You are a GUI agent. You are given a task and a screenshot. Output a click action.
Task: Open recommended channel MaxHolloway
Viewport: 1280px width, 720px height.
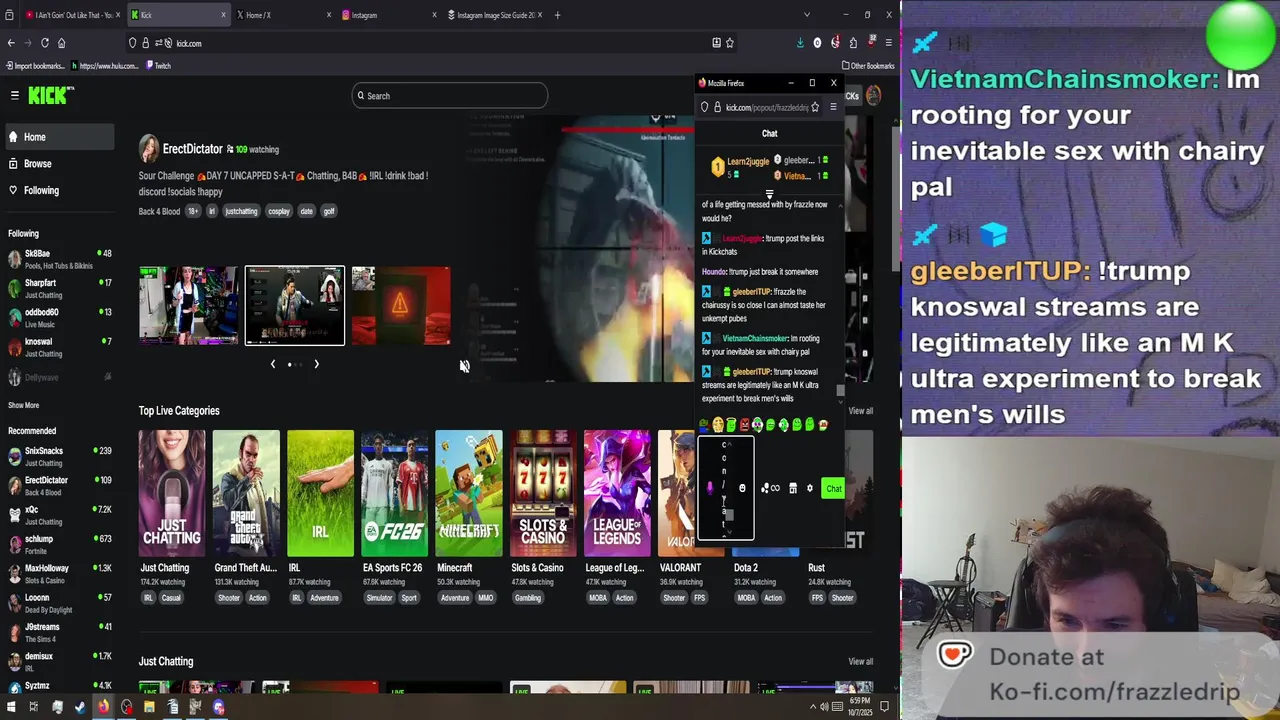click(60, 574)
